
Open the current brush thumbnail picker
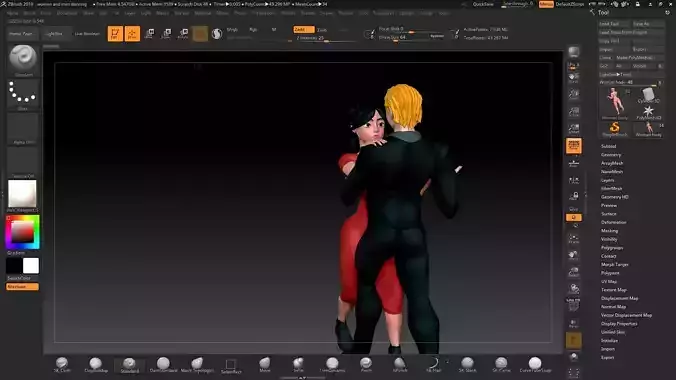pyautogui.click(x=23, y=60)
